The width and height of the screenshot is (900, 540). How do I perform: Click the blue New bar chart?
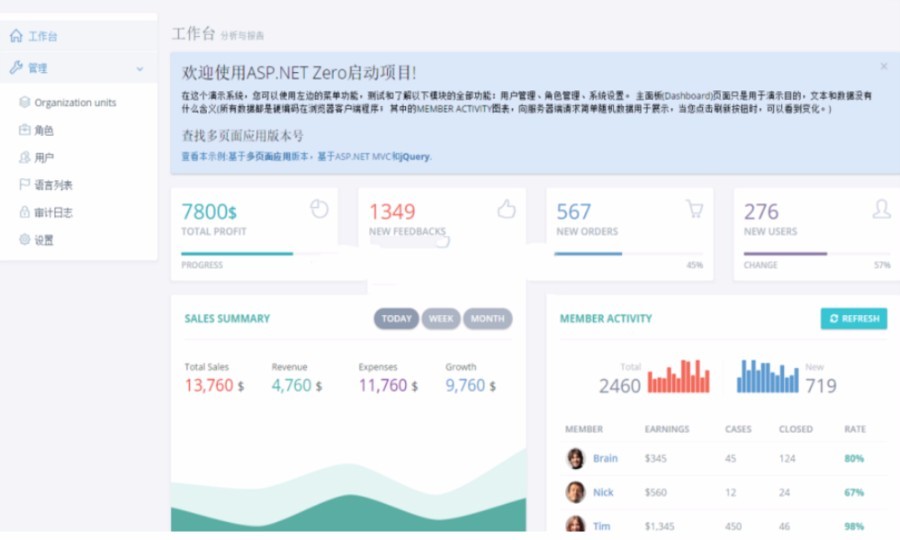click(x=767, y=376)
